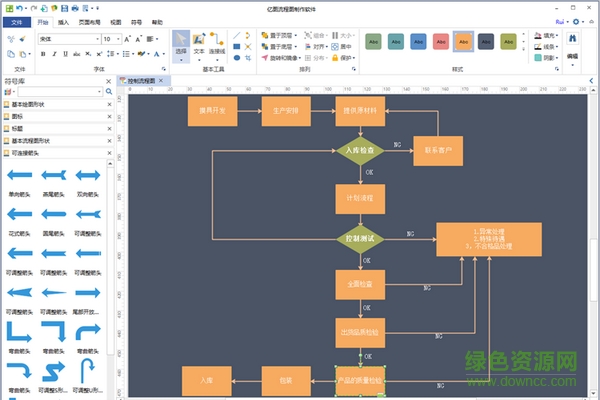
Task: Pick the 单向箭头 arrow shape
Action: [21, 175]
